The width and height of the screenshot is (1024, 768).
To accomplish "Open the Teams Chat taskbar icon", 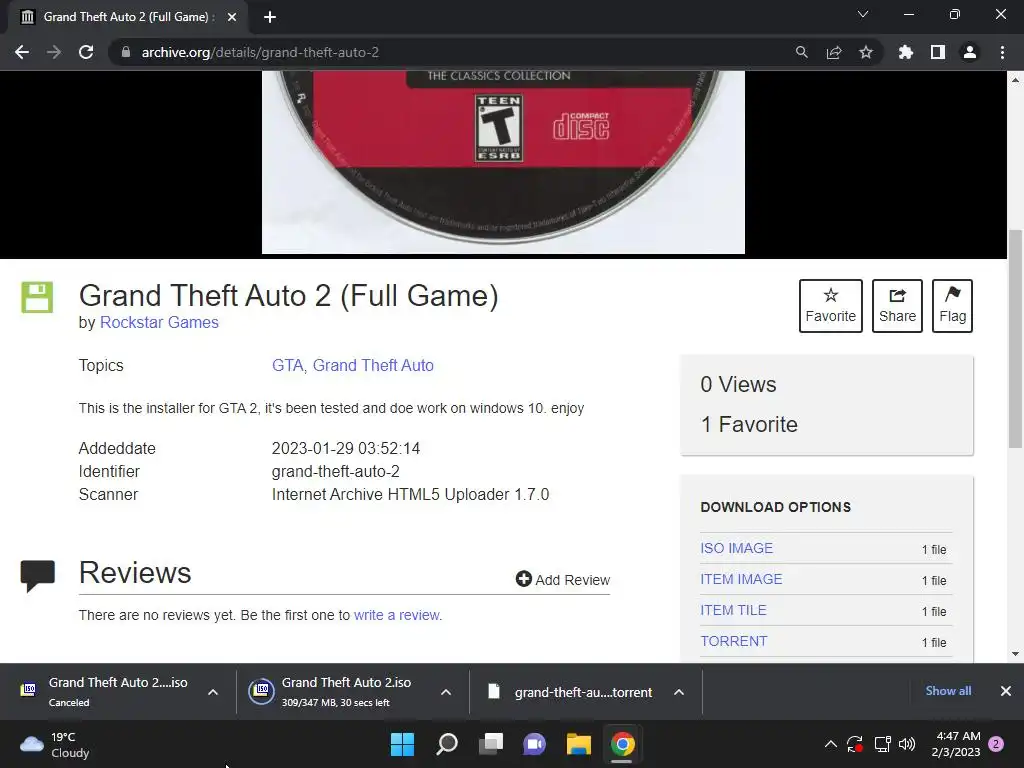I will [534, 744].
